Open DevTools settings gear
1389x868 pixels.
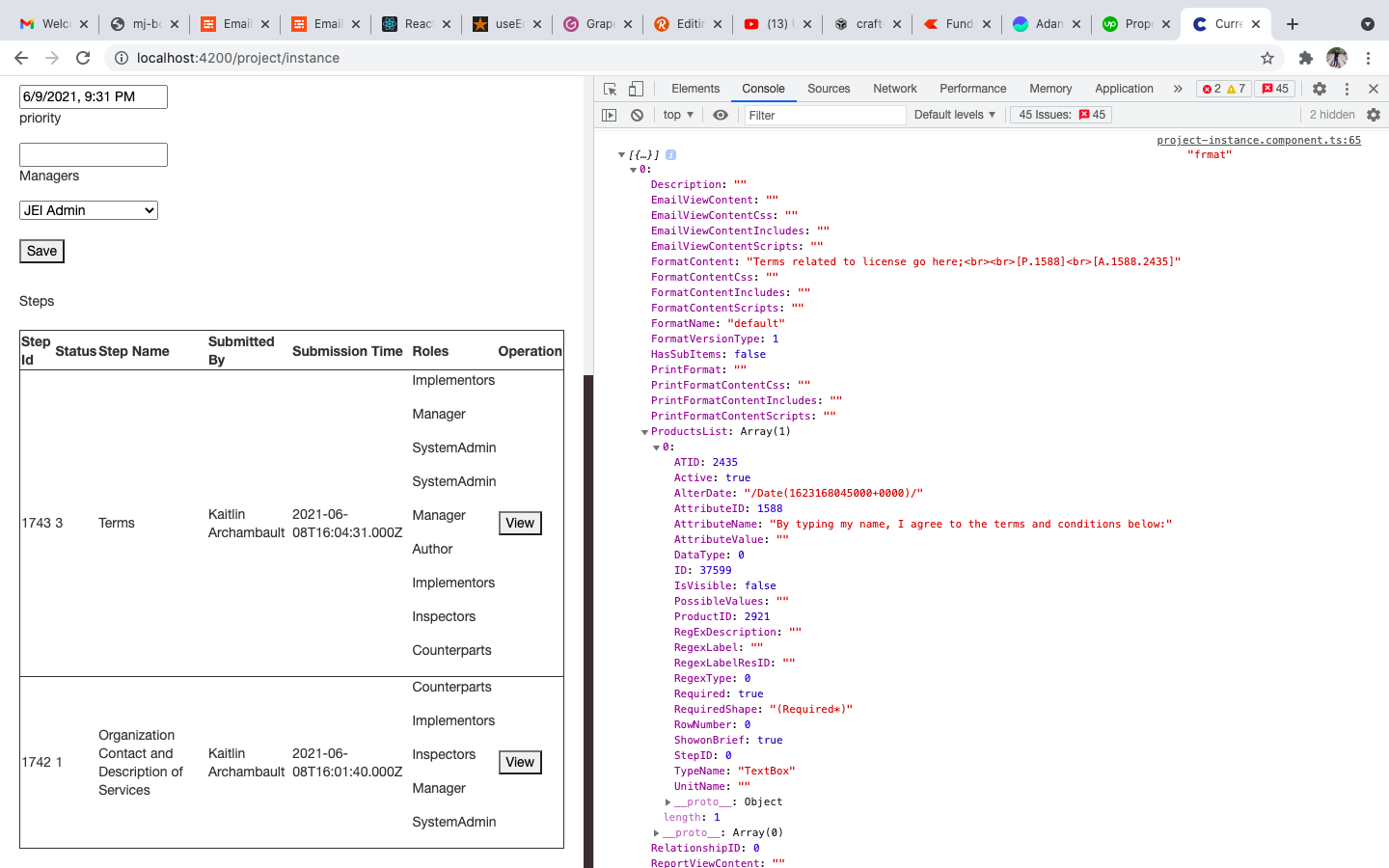click(x=1320, y=89)
